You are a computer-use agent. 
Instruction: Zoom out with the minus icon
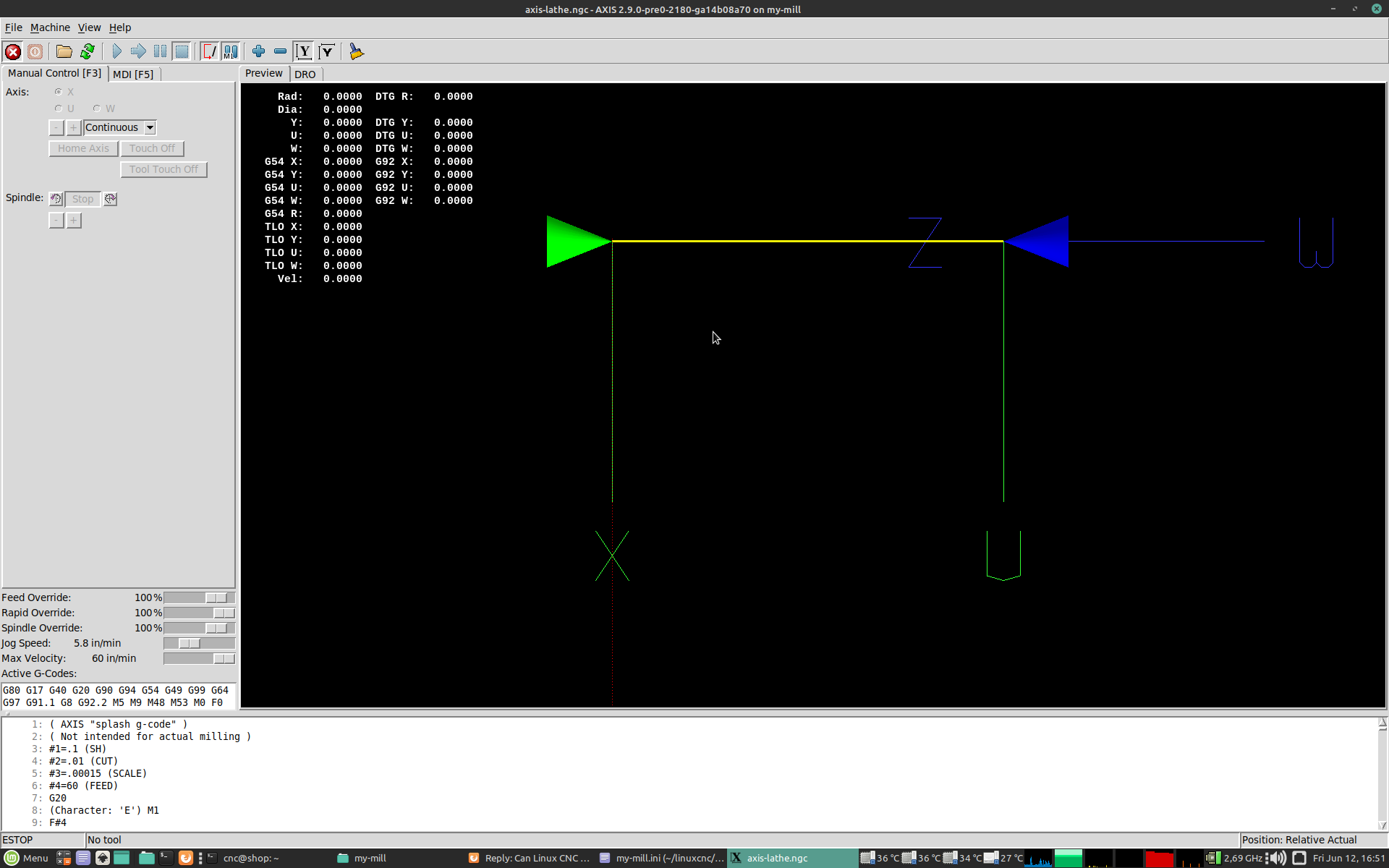coord(280,51)
